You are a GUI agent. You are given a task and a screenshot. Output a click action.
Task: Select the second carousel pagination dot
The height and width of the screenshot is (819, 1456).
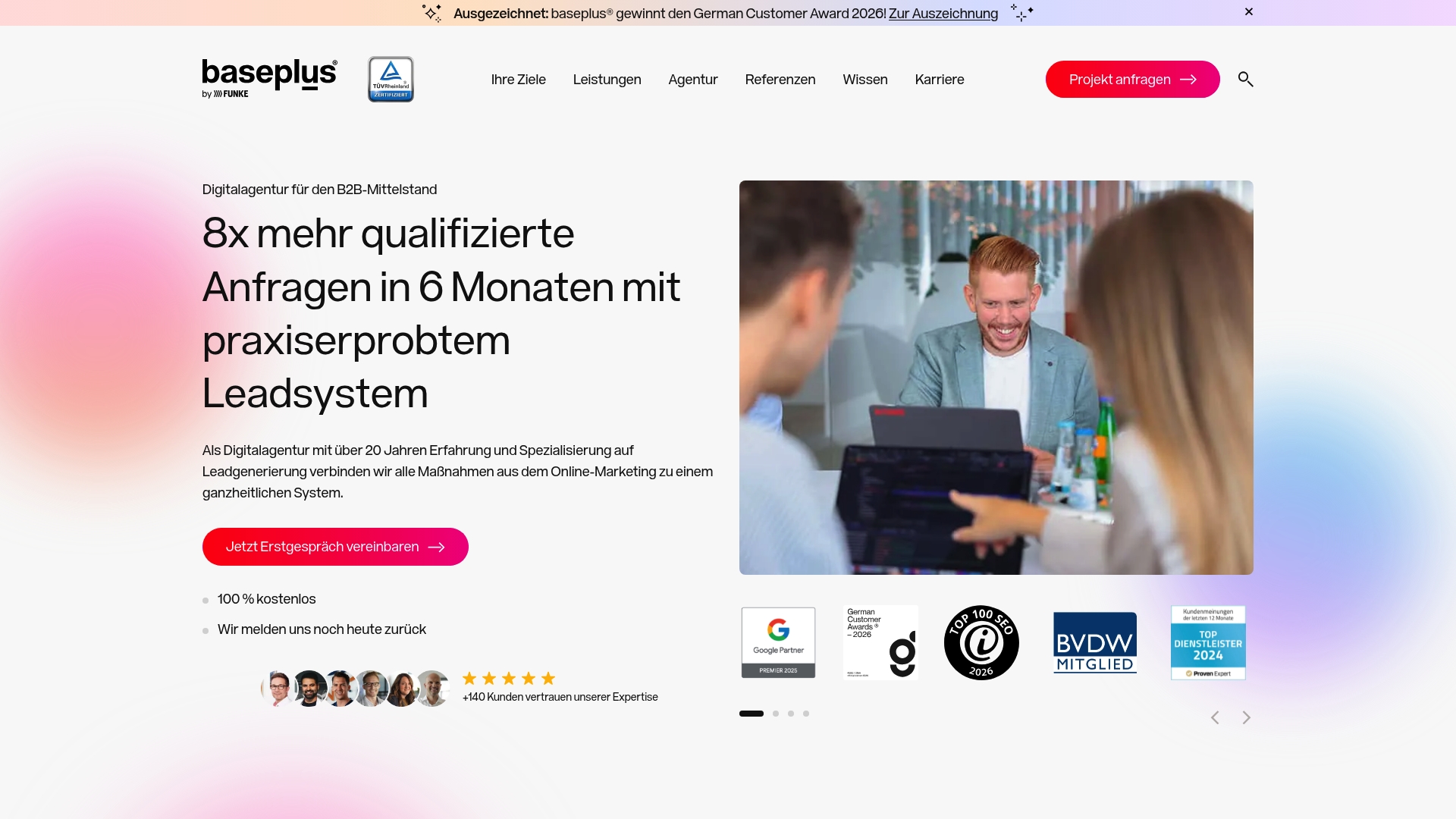click(x=775, y=714)
